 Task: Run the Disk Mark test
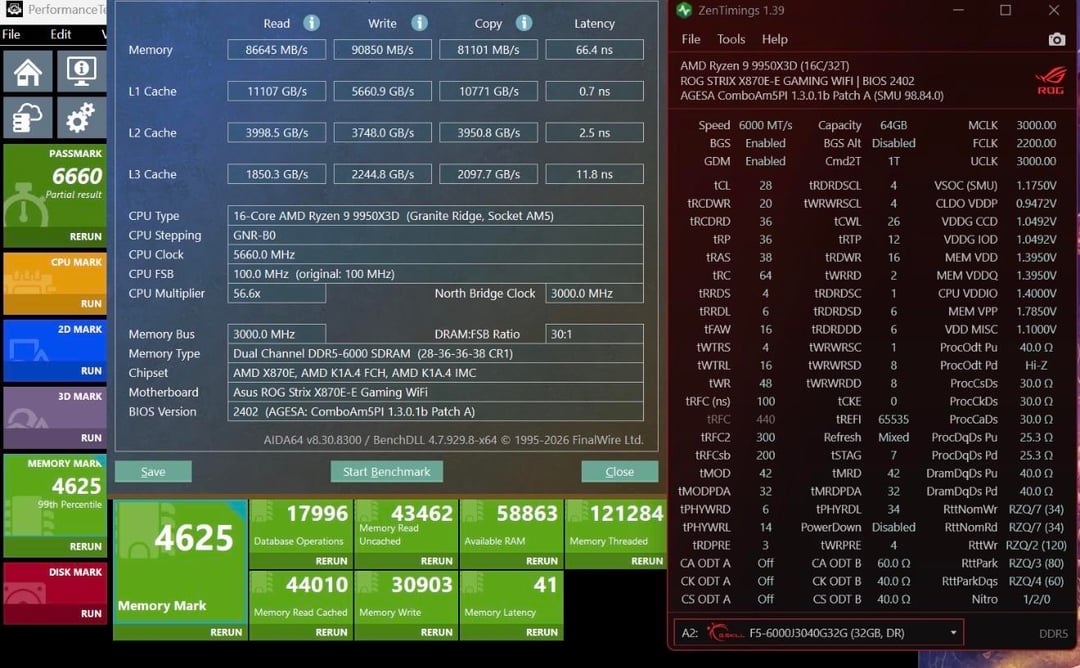(x=91, y=614)
